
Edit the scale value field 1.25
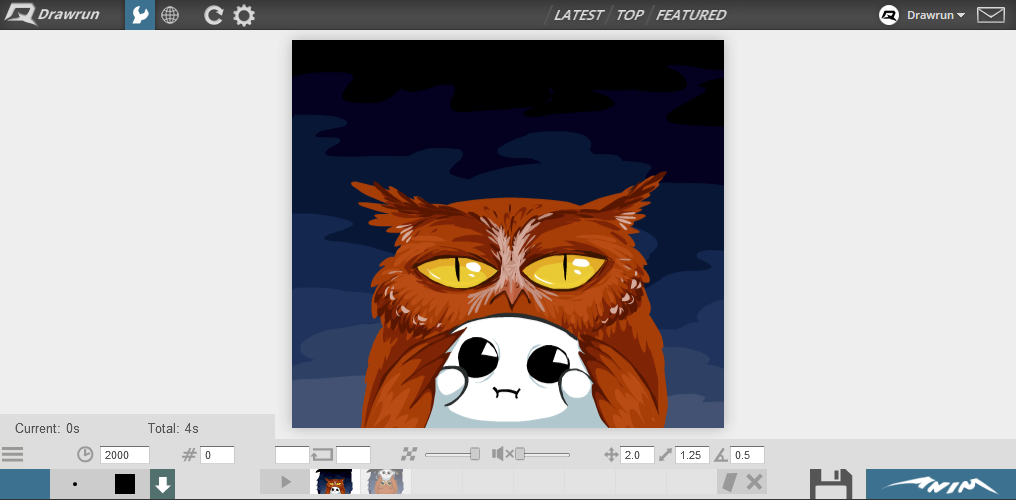692,455
